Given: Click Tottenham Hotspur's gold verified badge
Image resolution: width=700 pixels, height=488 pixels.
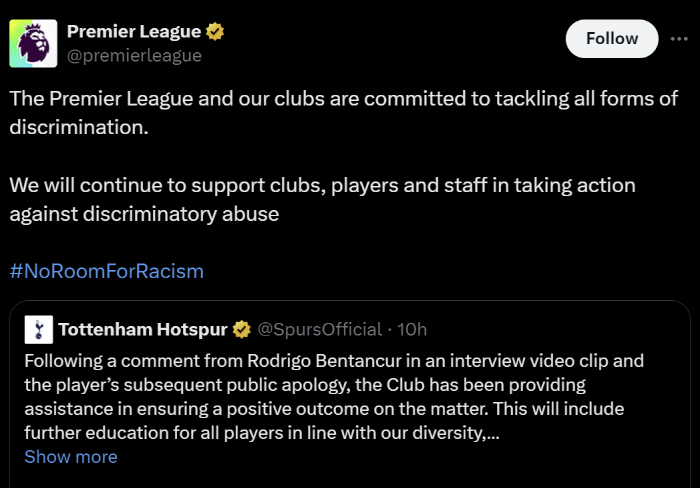Looking at the screenshot, I should [242, 330].
